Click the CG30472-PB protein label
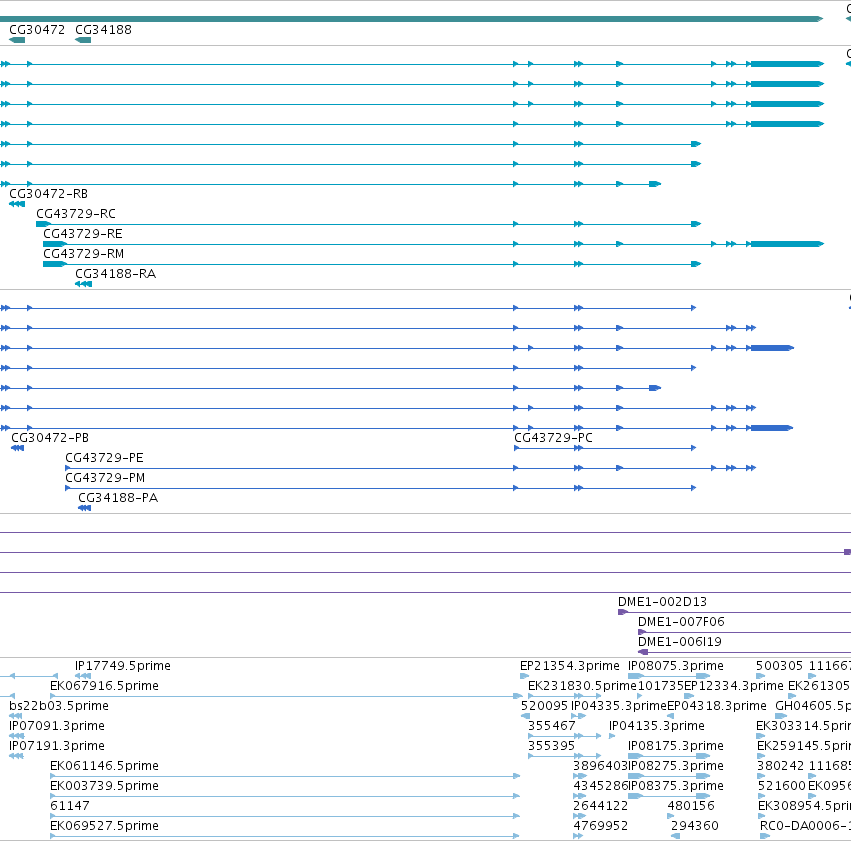The image size is (851, 841). (50, 438)
